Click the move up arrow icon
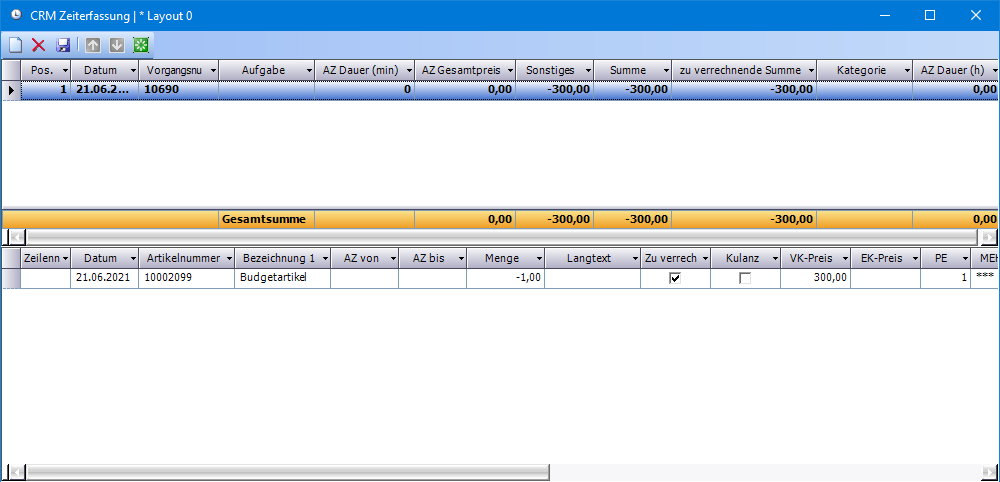Viewport: 1000px width, 482px height. tap(93, 45)
